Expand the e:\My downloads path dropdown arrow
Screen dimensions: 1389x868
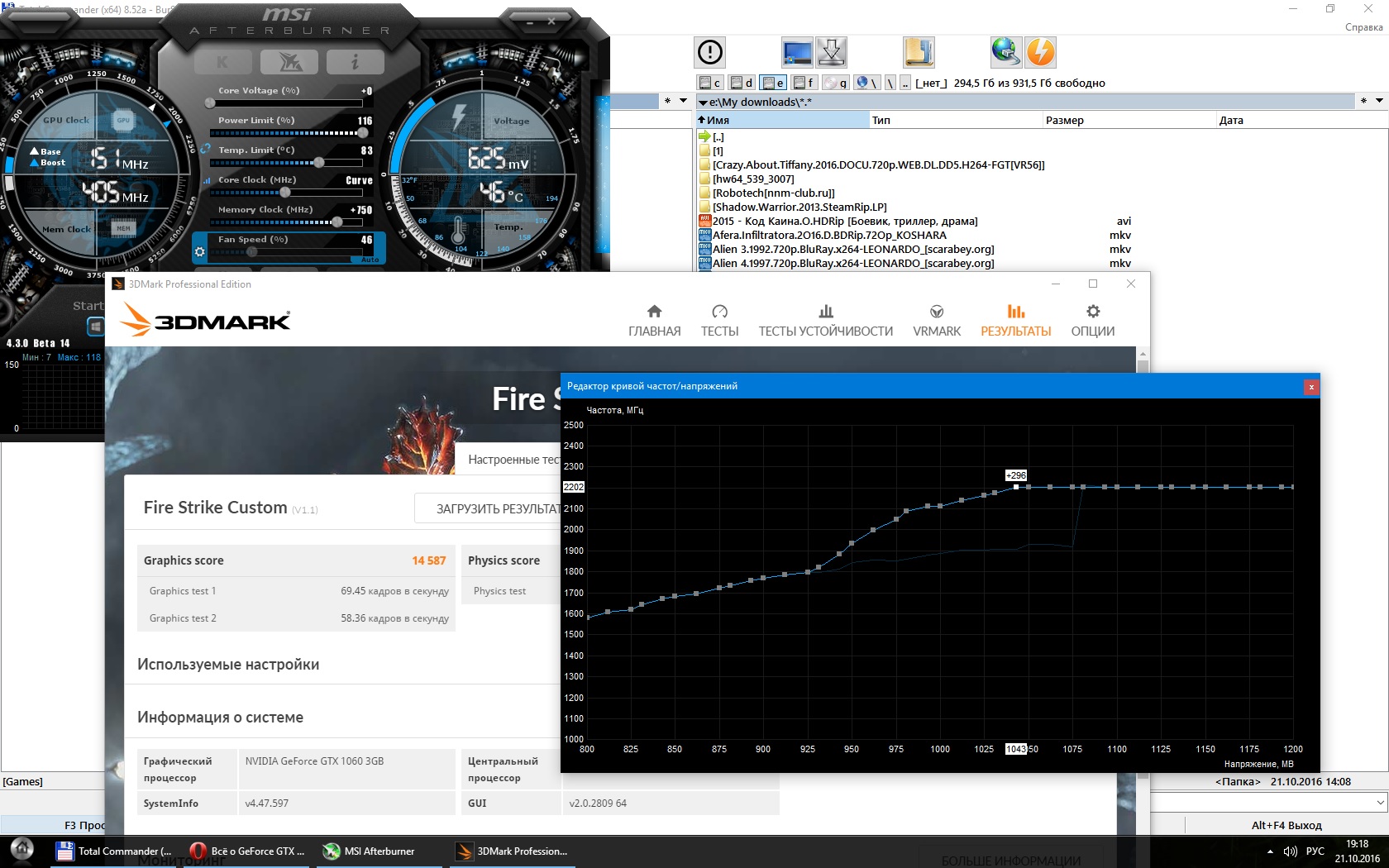703,103
